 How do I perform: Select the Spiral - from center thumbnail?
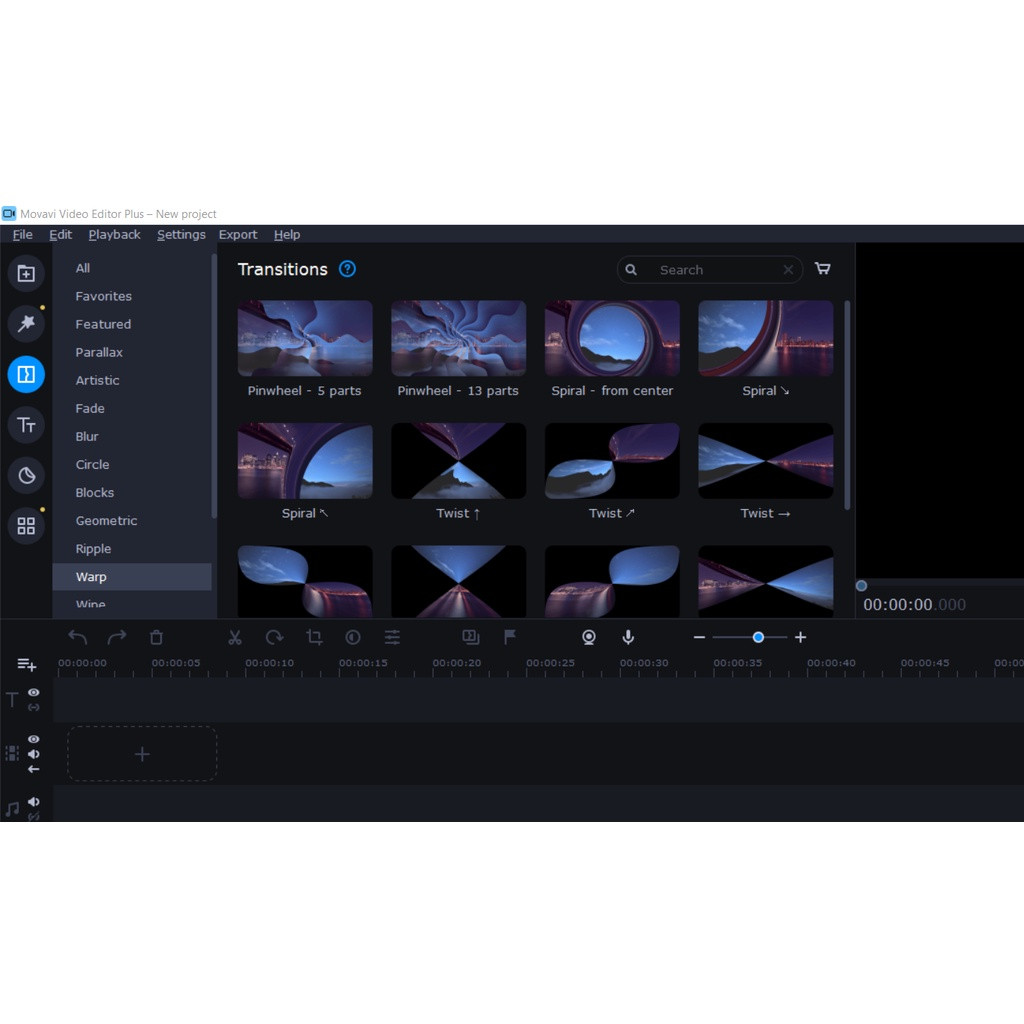tap(612, 338)
